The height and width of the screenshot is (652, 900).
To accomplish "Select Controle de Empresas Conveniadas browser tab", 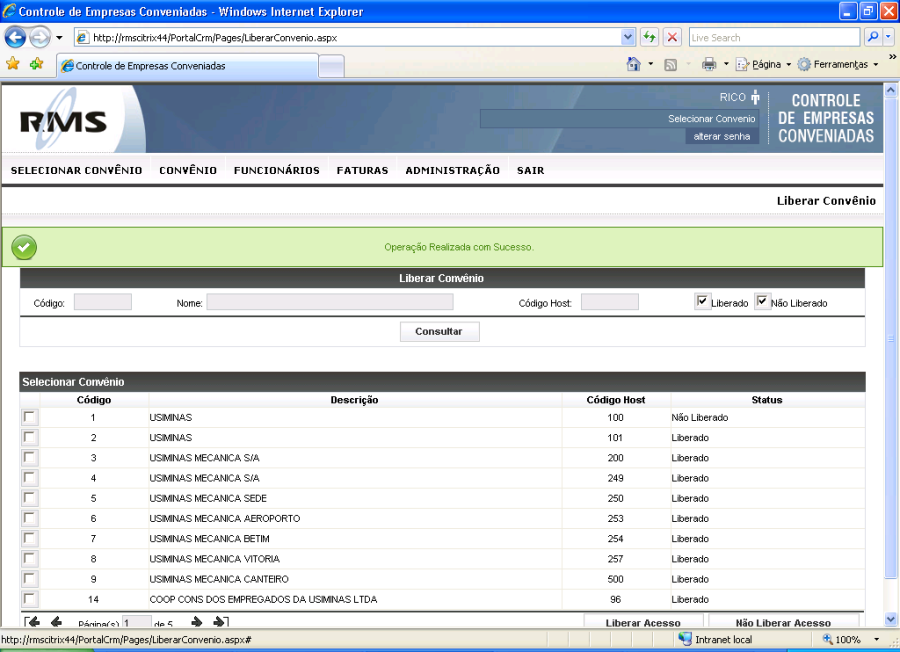I will click(187, 65).
